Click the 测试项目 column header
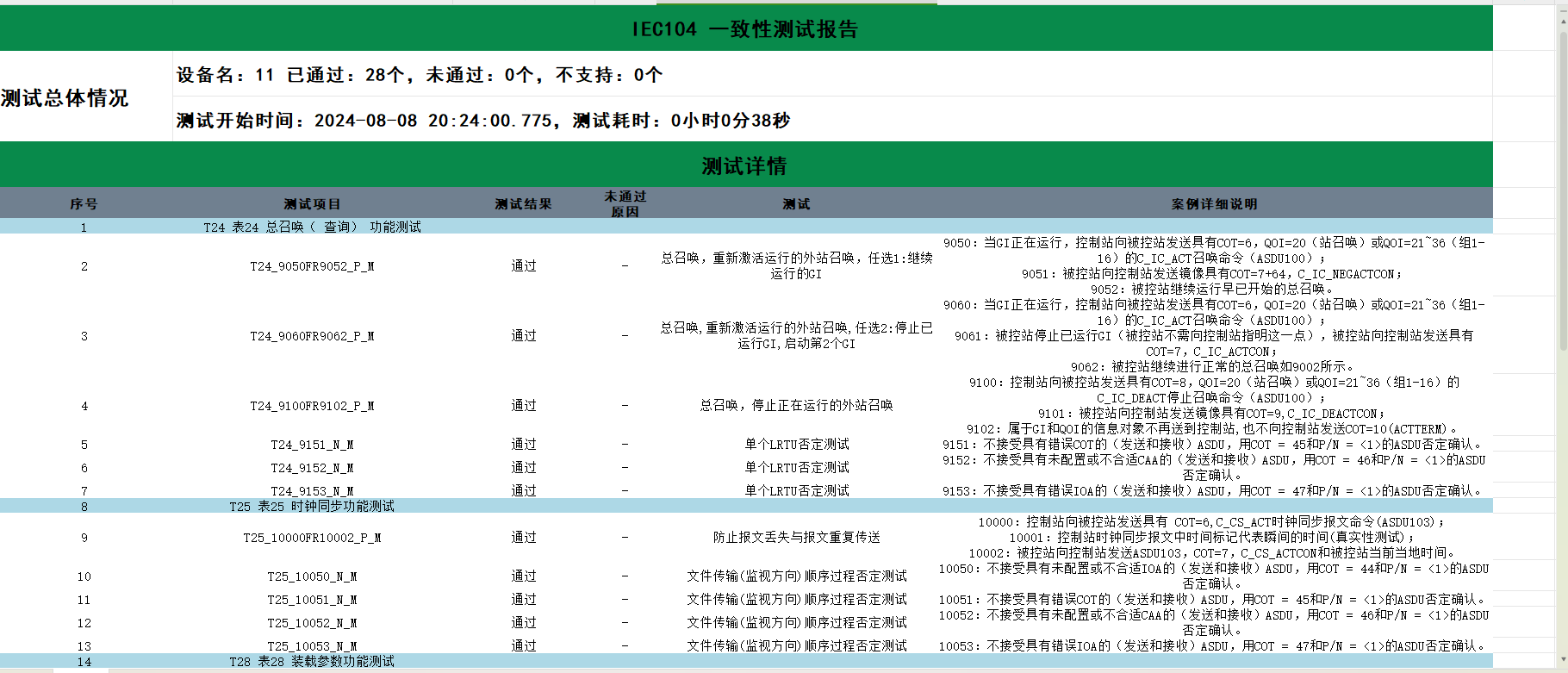Viewport: 1568px width, 673px height. click(x=312, y=204)
